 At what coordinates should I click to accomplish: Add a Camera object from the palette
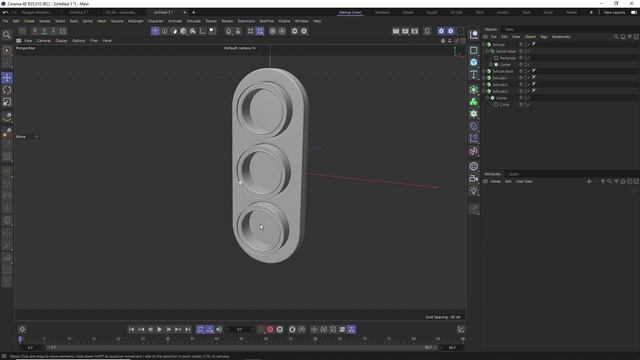point(473,178)
